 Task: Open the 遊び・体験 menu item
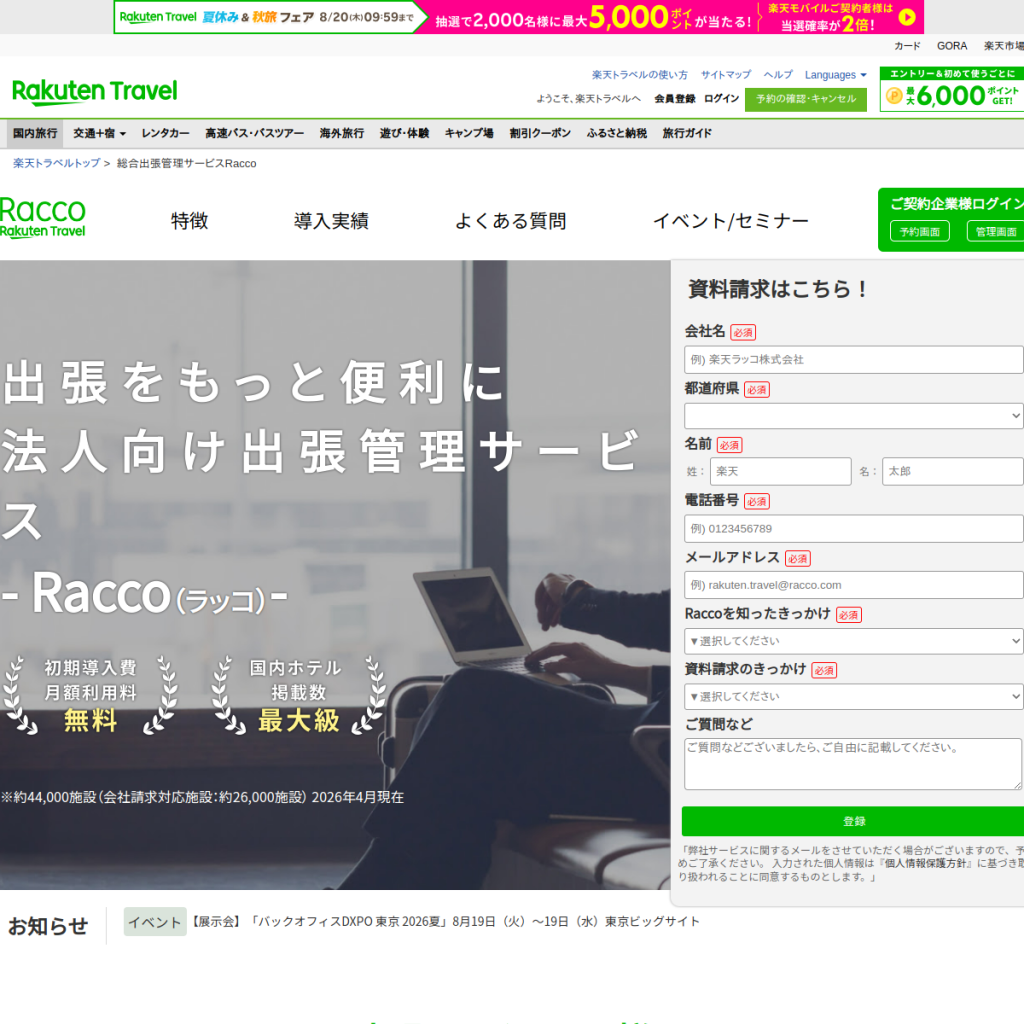coord(404,133)
